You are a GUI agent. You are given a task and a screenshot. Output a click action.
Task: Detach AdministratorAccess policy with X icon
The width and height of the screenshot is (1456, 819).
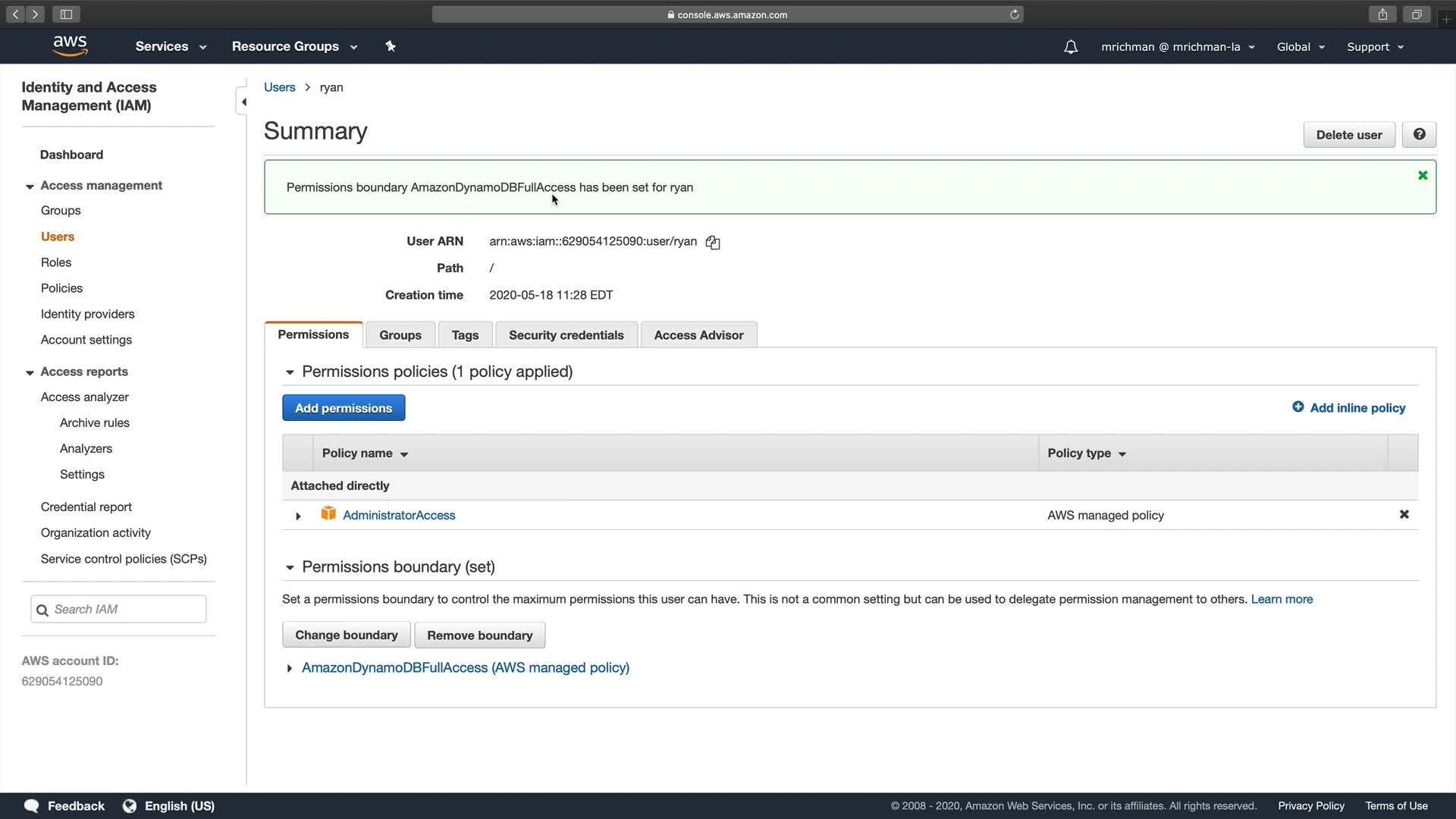[x=1404, y=515]
